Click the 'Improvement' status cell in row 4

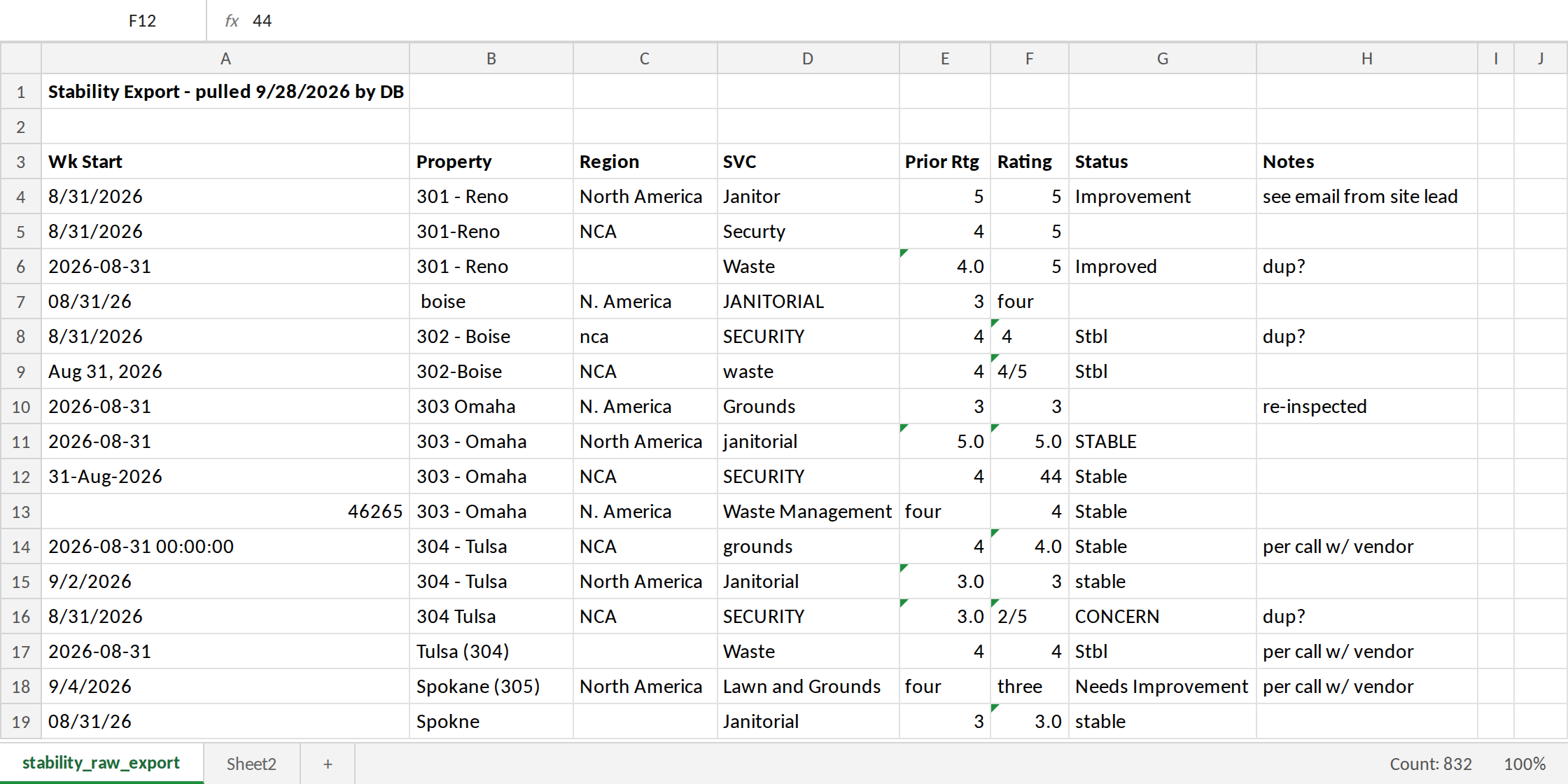tap(1163, 197)
